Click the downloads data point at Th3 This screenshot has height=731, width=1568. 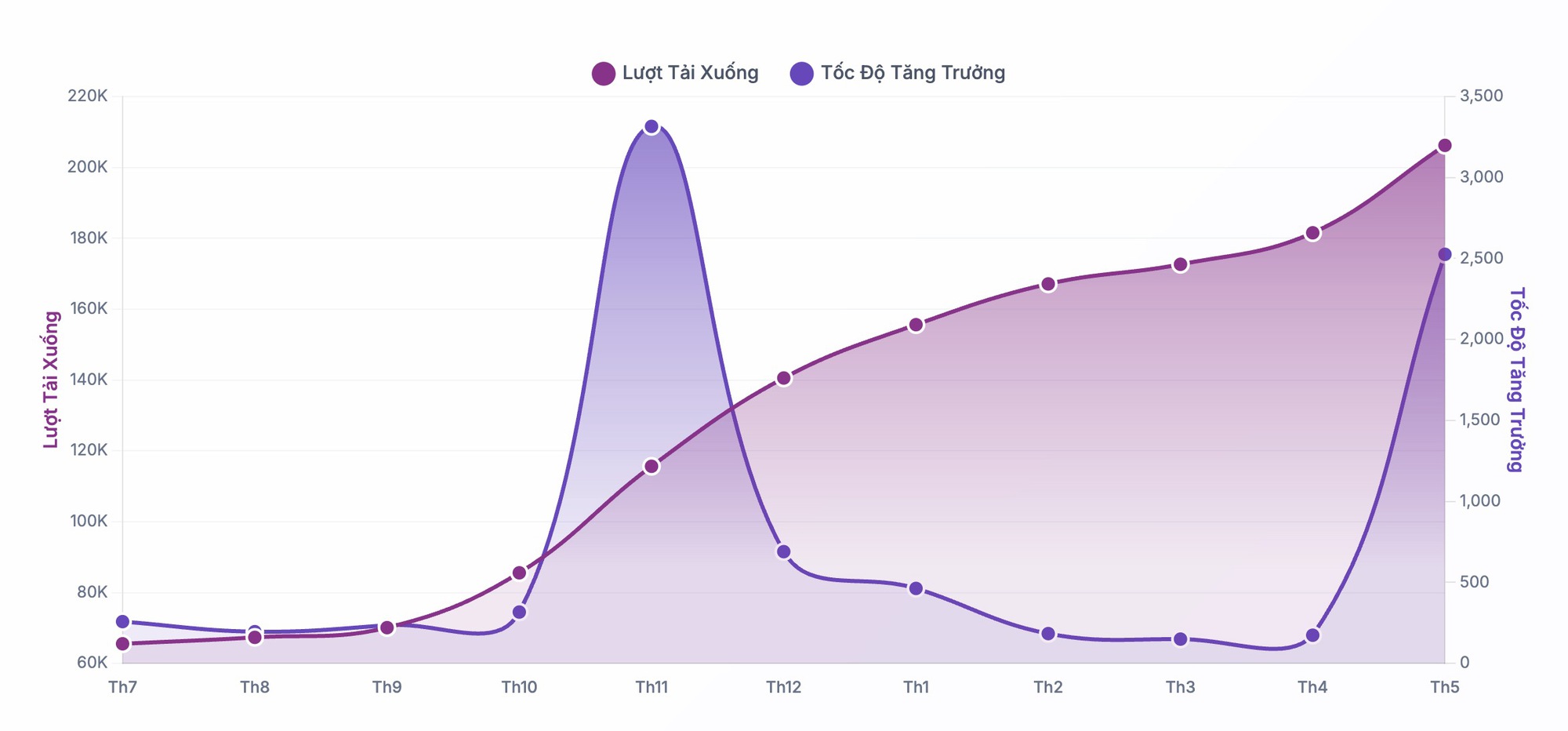point(1180,265)
